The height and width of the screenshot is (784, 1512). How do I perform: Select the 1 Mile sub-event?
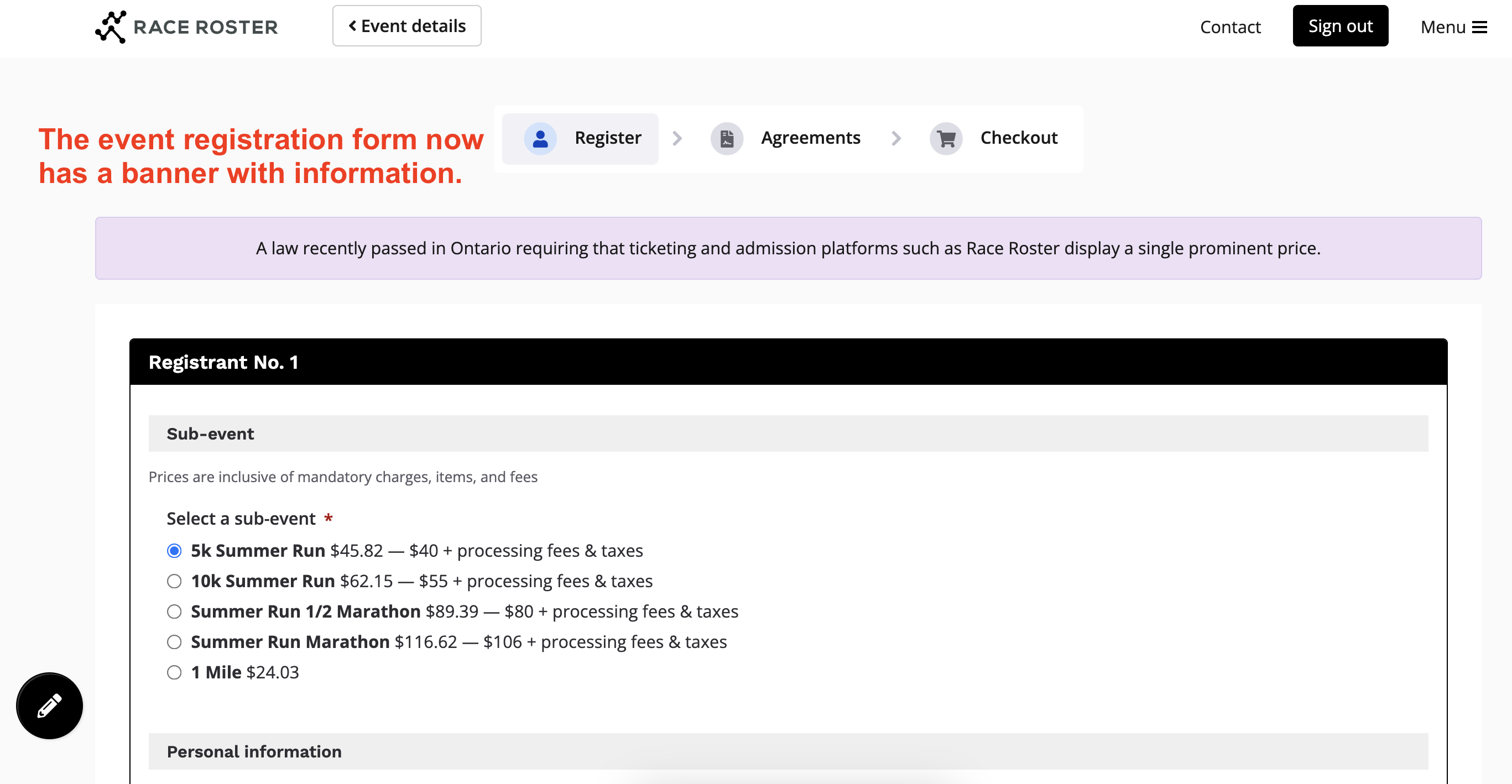click(174, 672)
